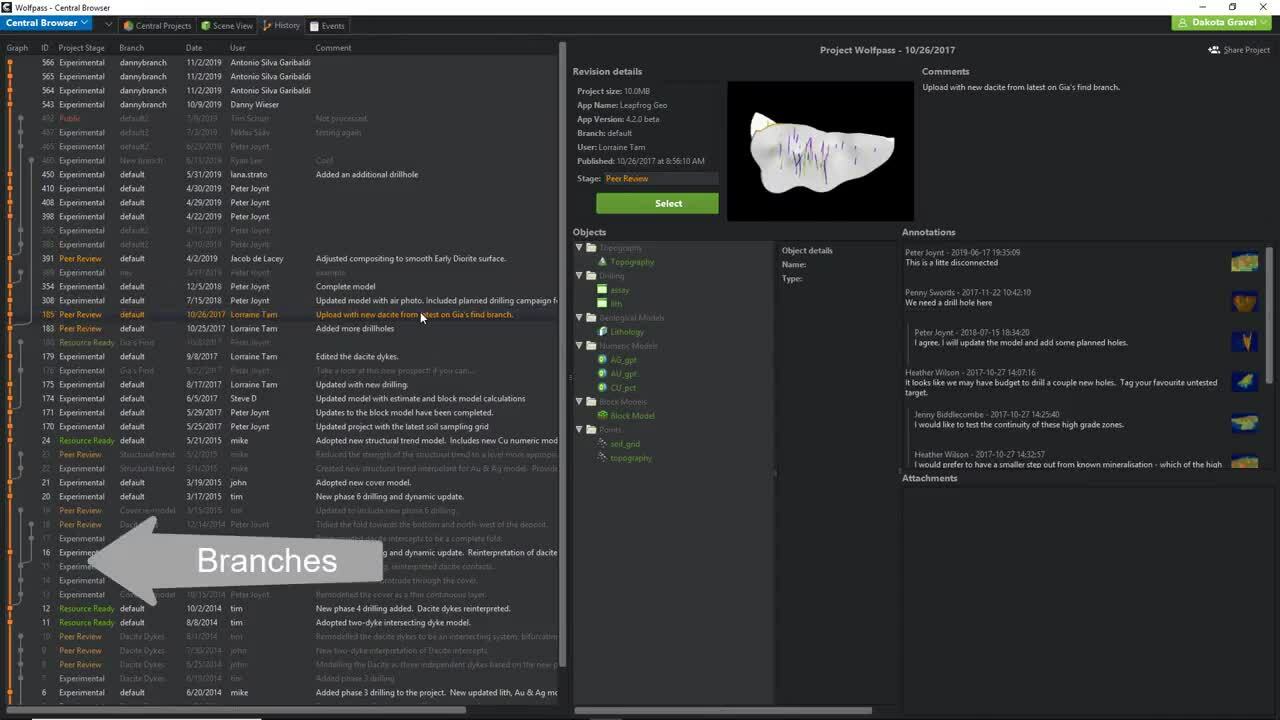Open thumbnail beside 'We need a drill hole here'
This screenshot has width=1280, height=720.
1245,302
